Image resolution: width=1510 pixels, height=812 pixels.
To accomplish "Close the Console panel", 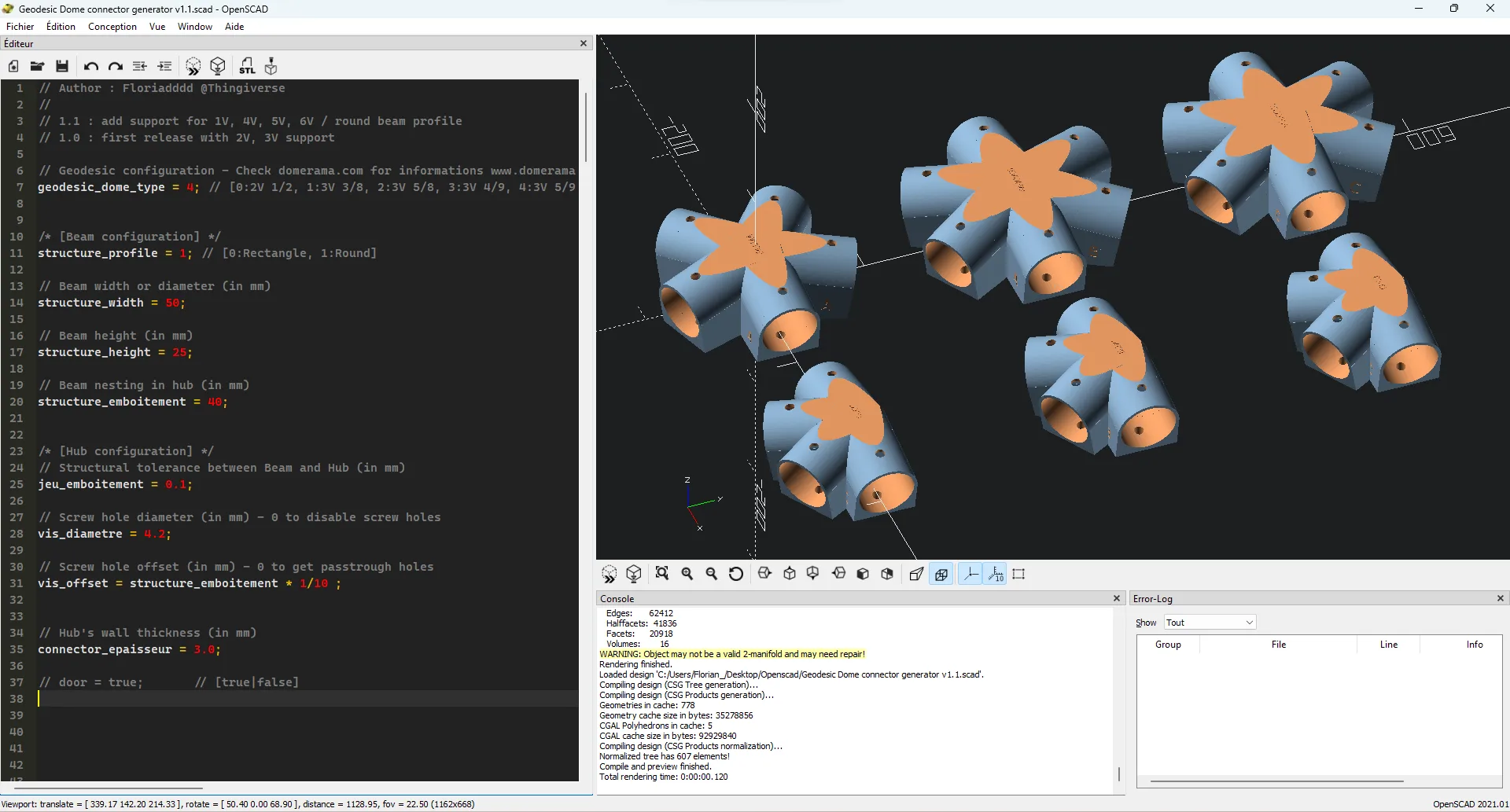I will tap(1116, 598).
